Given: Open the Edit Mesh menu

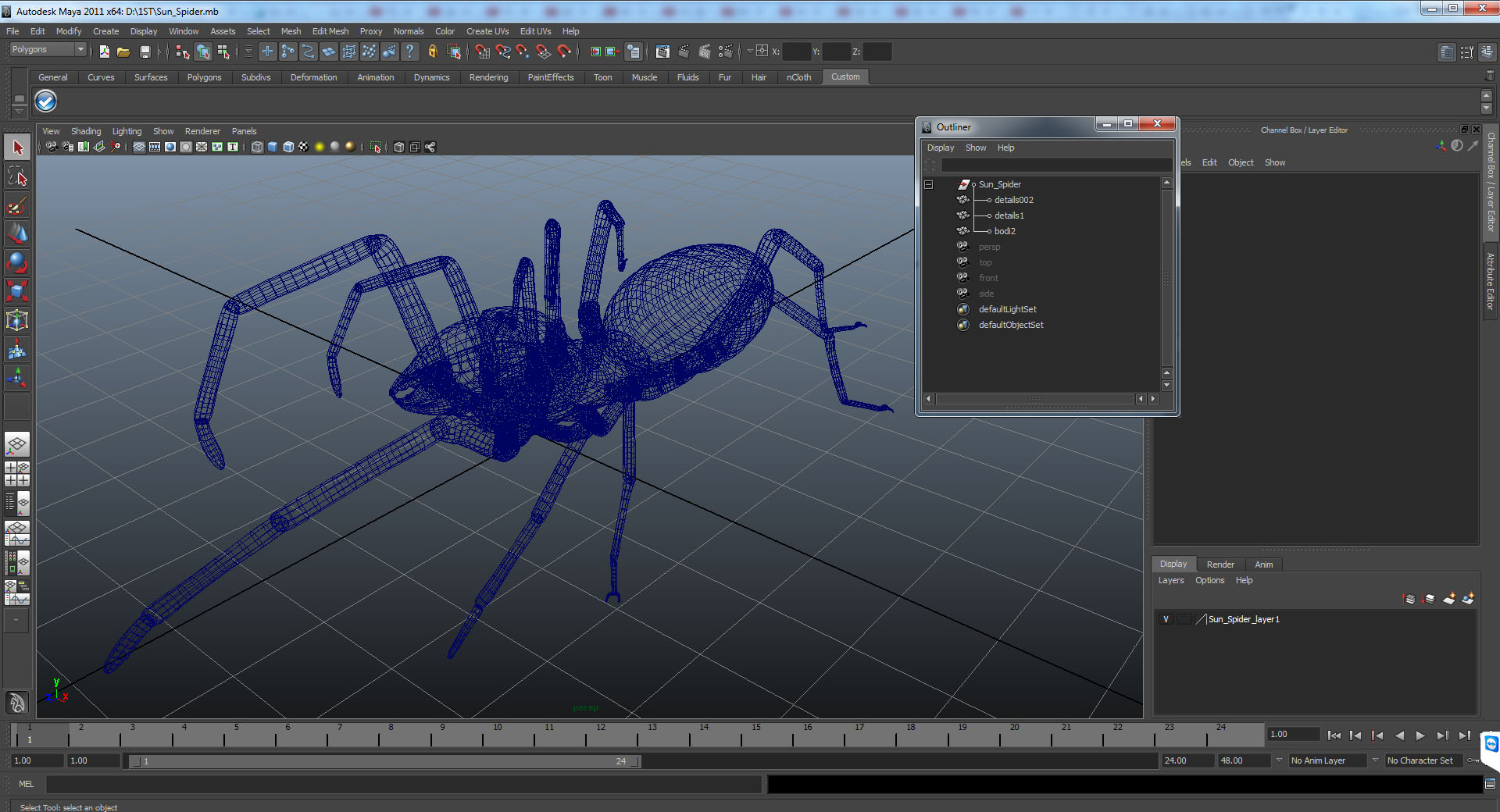Looking at the screenshot, I should pyautogui.click(x=330, y=31).
